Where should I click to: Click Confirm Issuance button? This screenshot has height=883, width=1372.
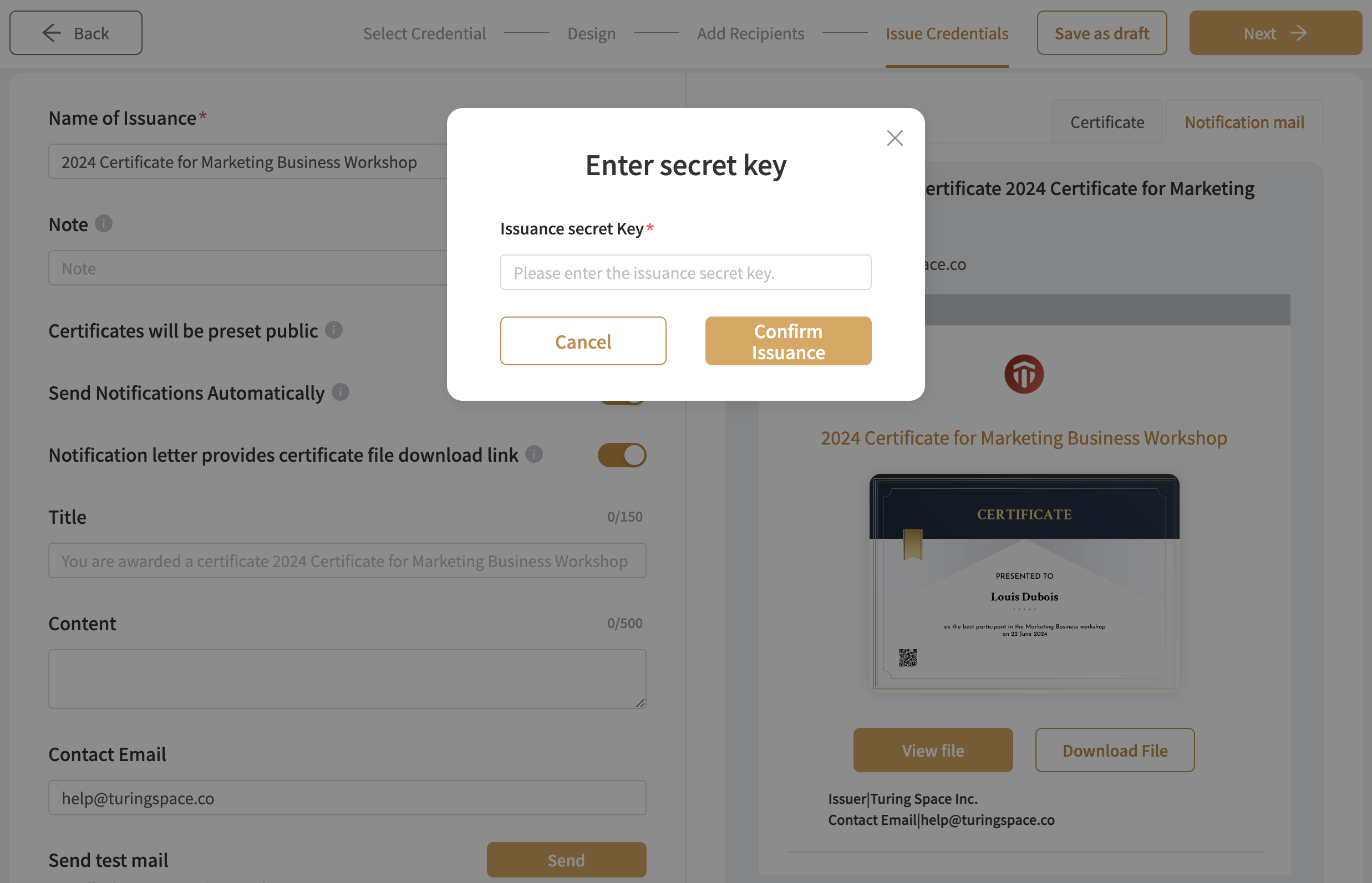[x=788, y=341]
